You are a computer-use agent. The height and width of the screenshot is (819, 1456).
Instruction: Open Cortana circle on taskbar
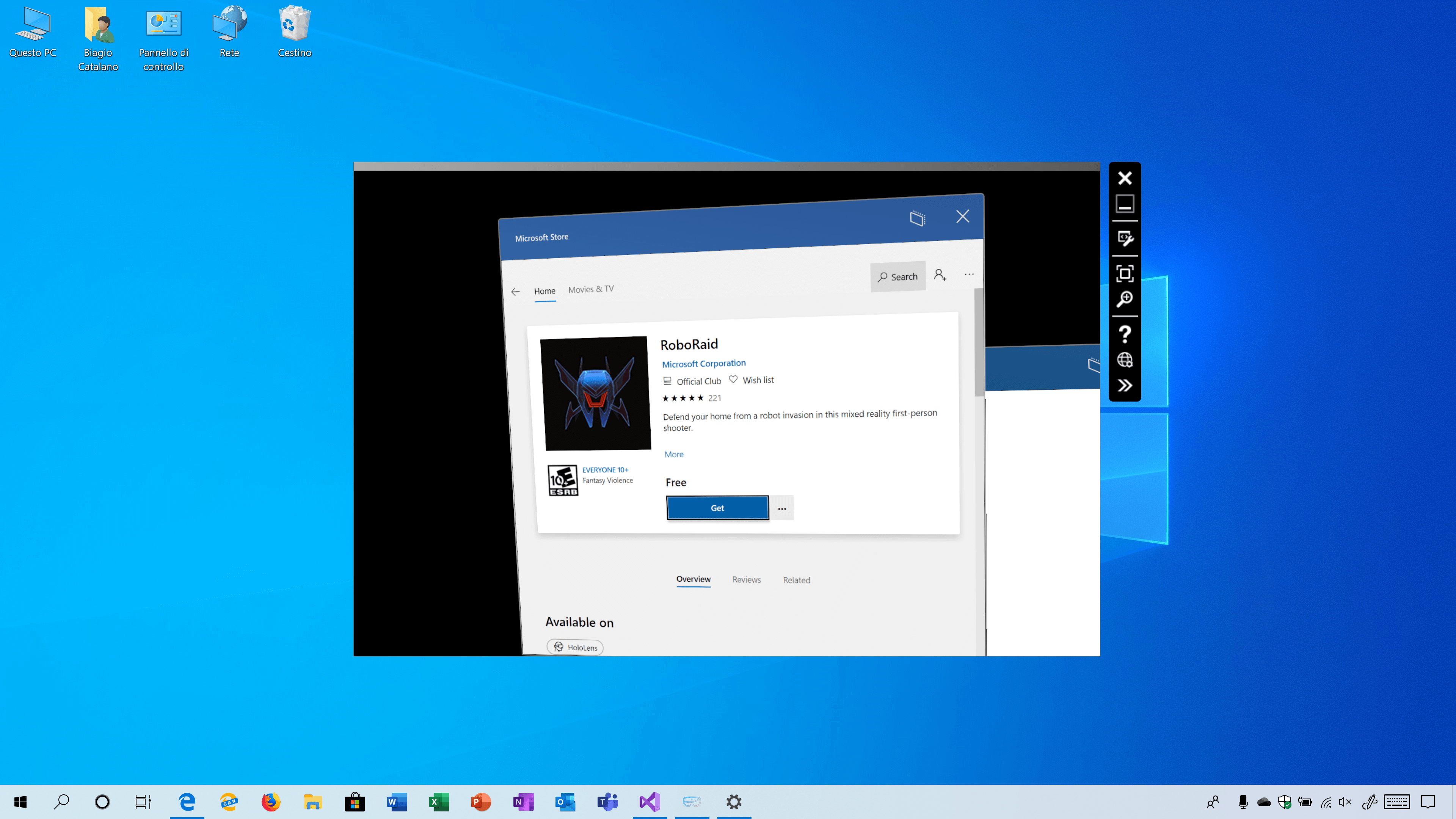tap(102, 802)
